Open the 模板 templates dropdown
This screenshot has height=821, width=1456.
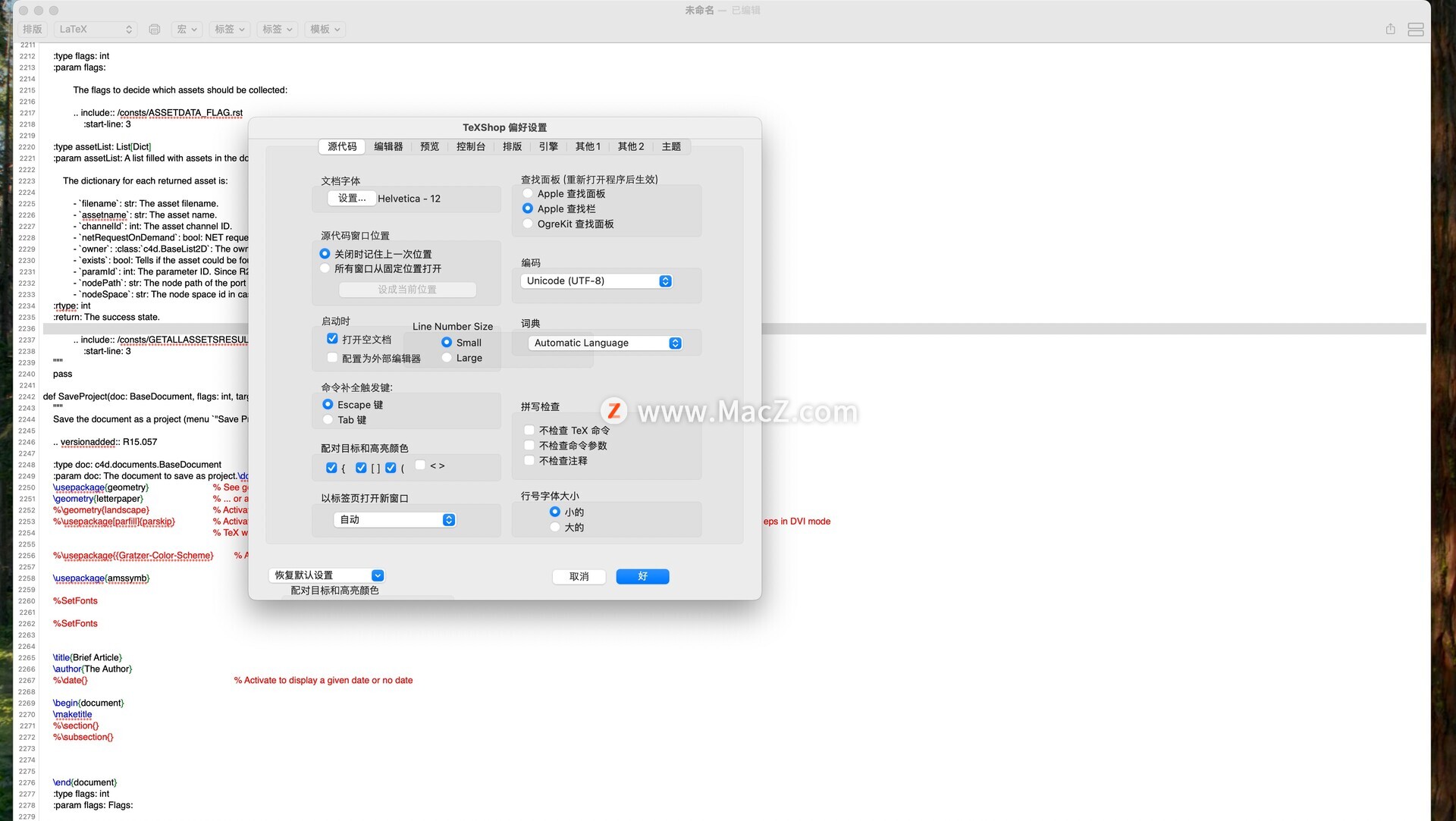(x=325, y=30)
